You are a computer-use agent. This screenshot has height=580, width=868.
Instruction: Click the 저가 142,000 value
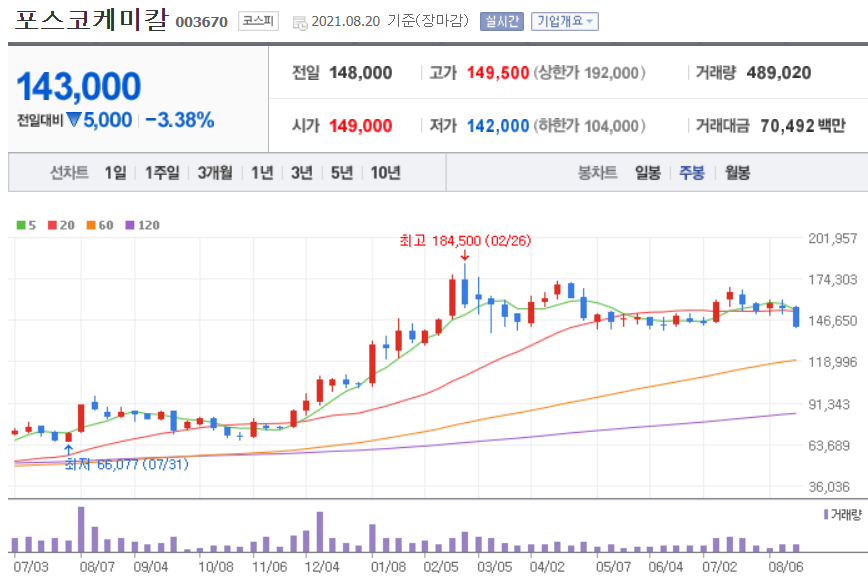[x=498, y=126]
